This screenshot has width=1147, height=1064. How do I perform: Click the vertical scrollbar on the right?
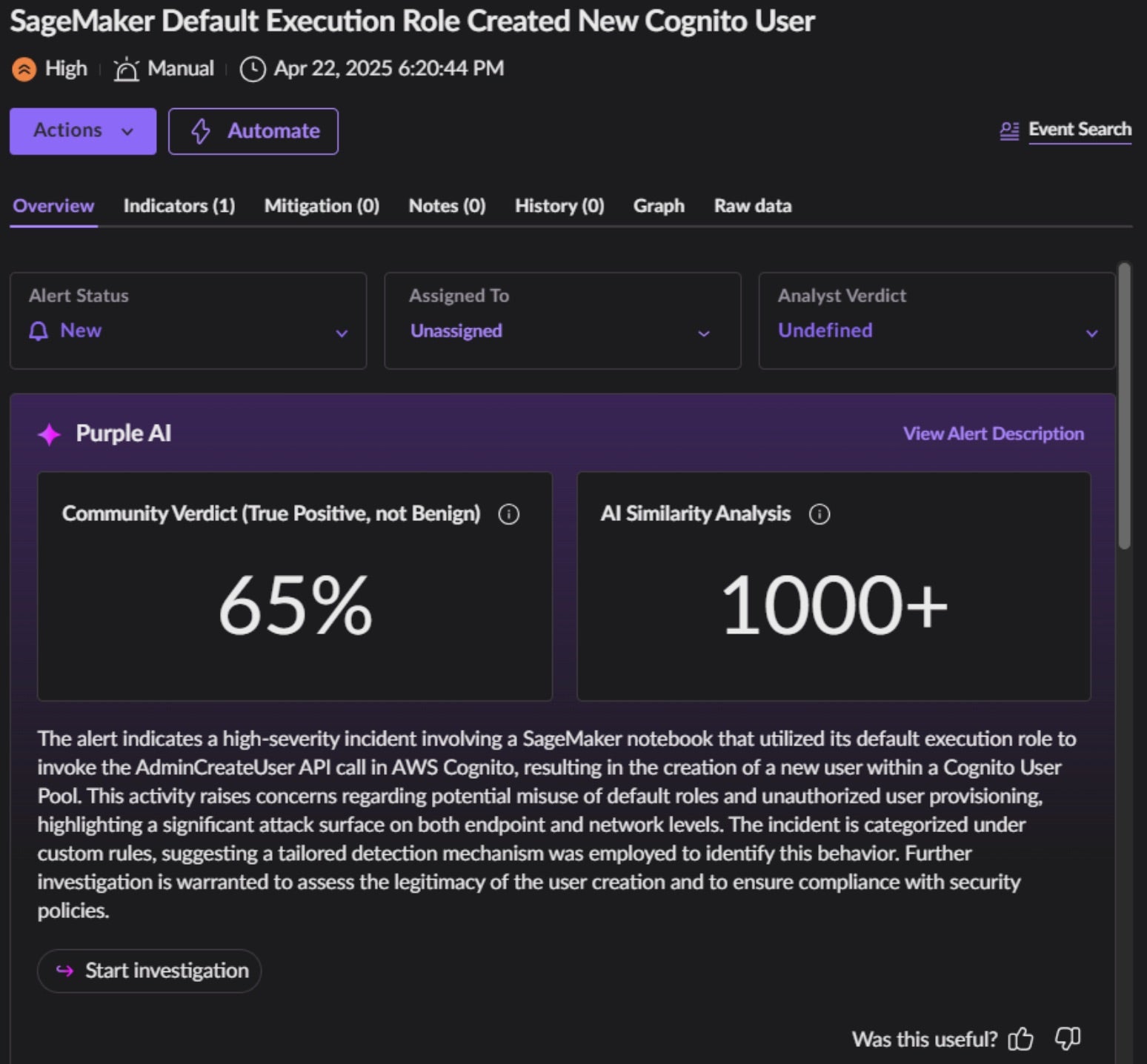1125,406
